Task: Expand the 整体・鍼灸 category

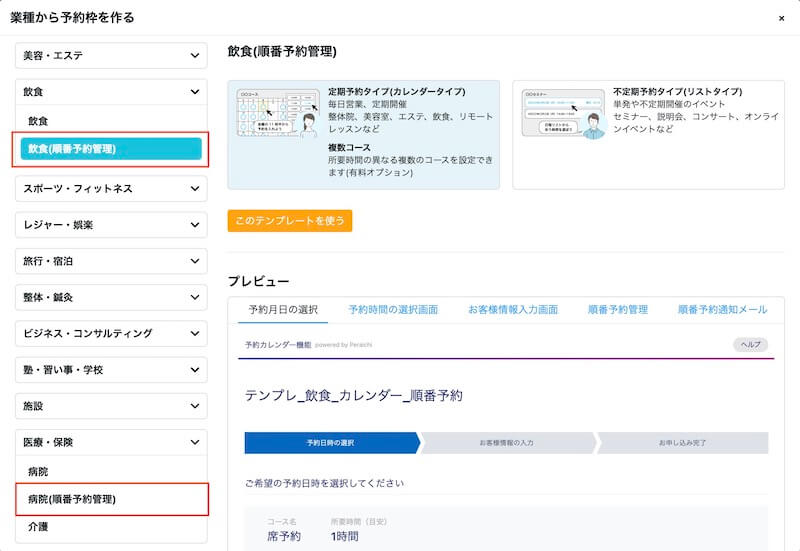Action: 111,297
